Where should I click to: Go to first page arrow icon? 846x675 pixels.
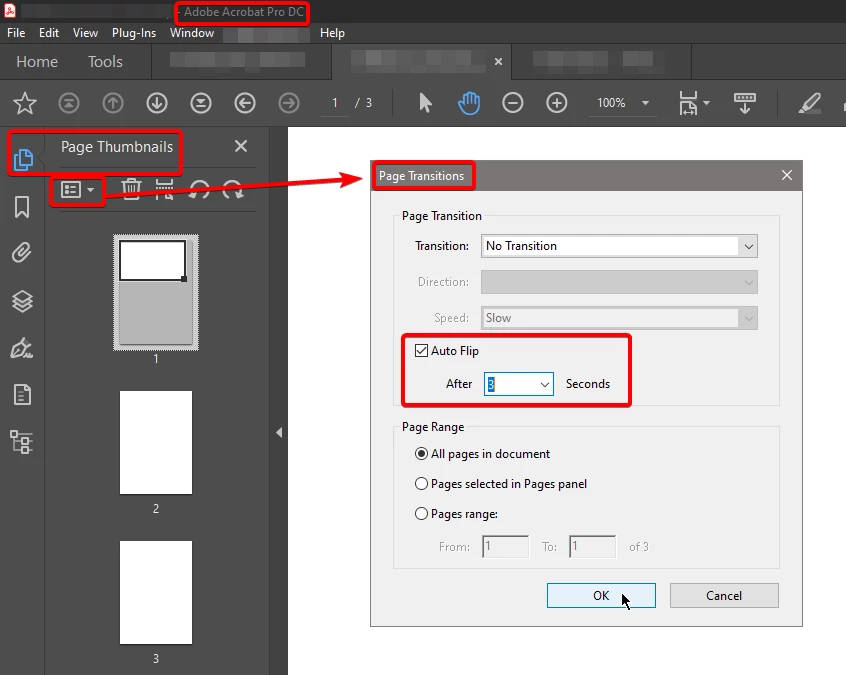[69, 103]
